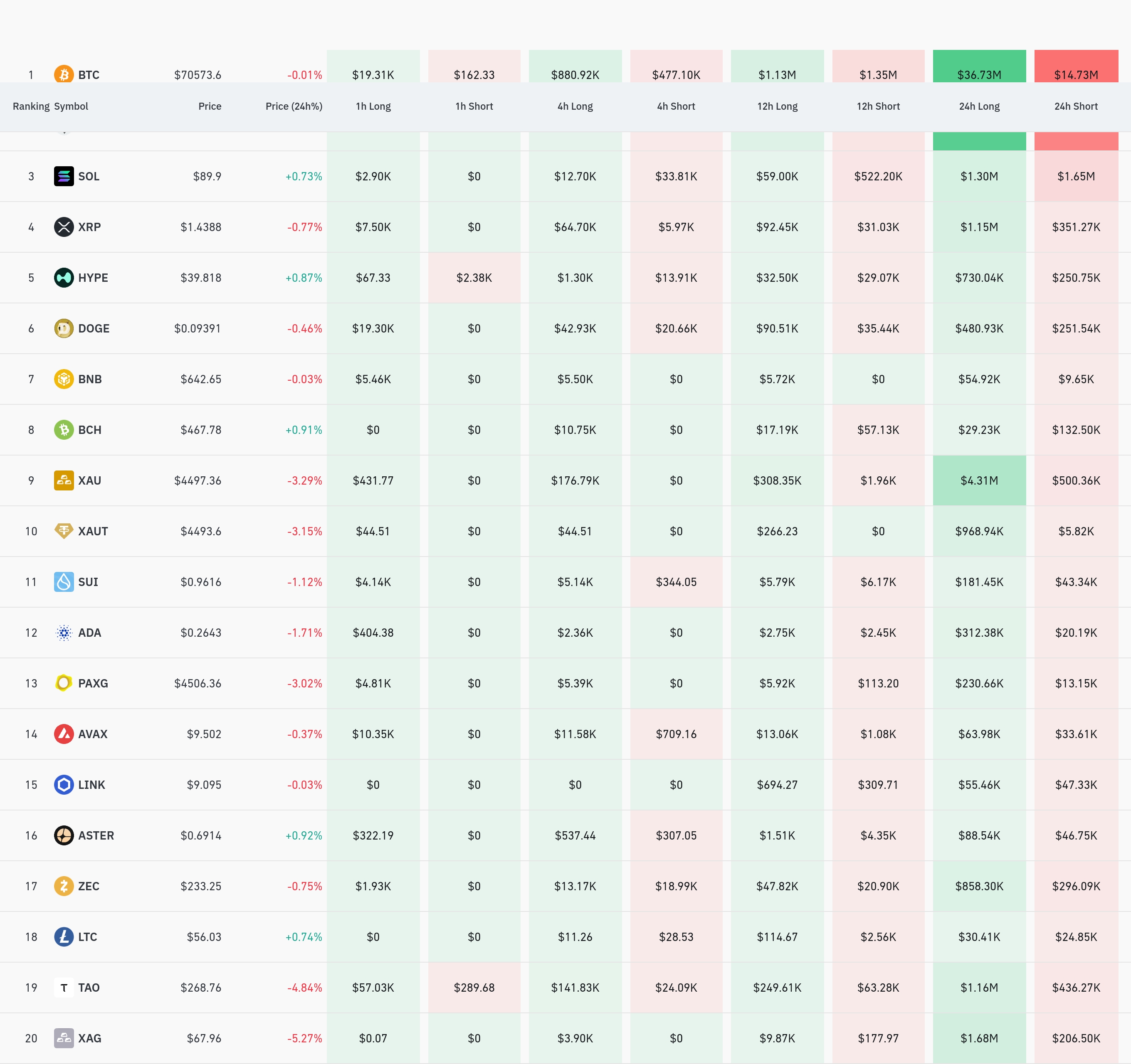Click the DOGE coin icon
The width and height of the screenshot is (1131, 1064).
point(64,328)
